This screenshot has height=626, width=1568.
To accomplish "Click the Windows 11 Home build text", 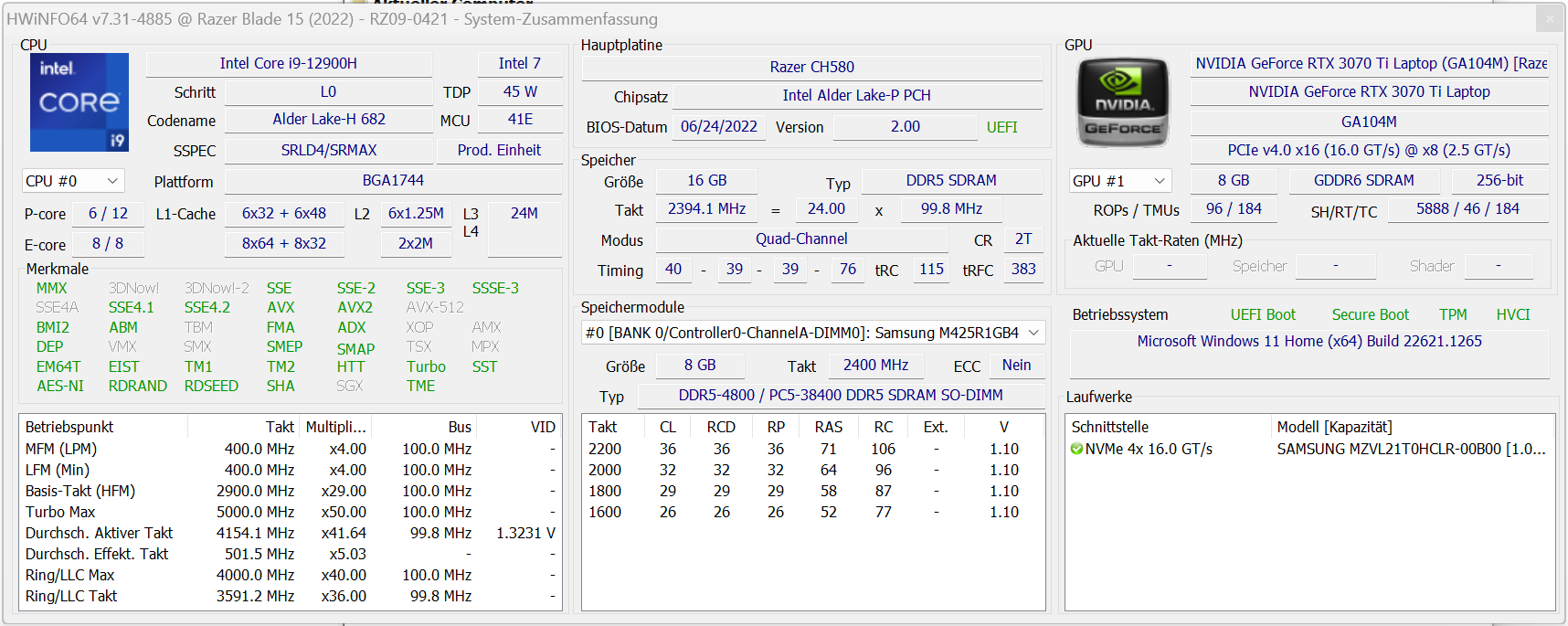I will pyautogui.click(x=1308, y=341).
